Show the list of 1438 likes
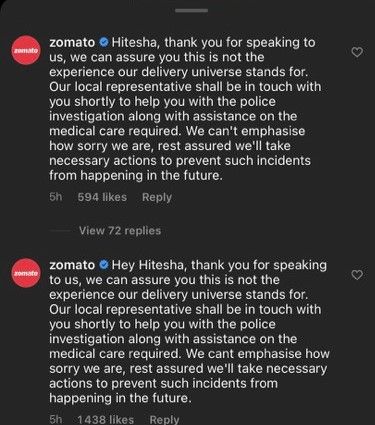This screenshot has height=425, width=375. coord(106,419)
